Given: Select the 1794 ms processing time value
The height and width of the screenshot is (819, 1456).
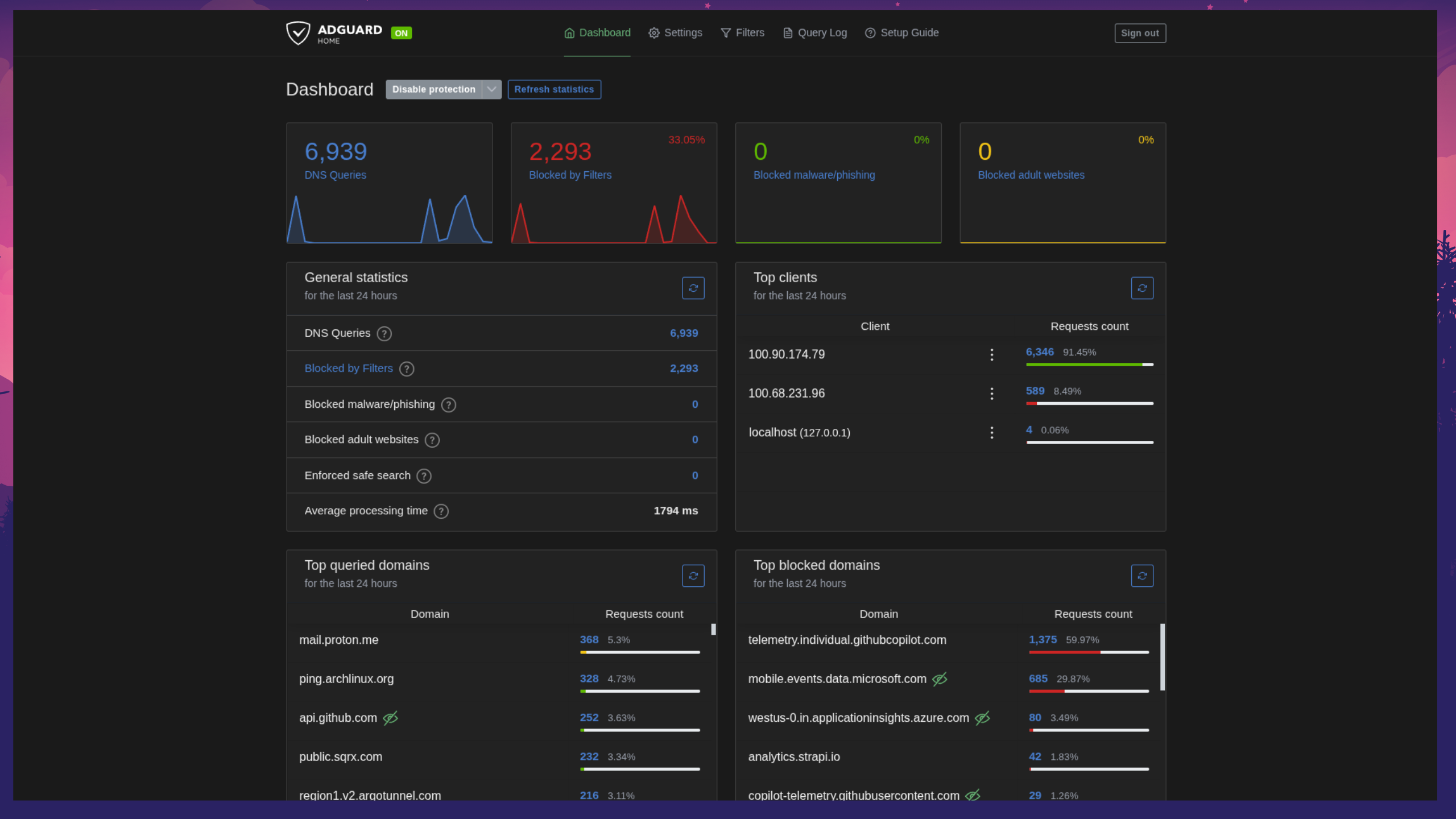Looking at the screenshot, I should pyautogui.click(x=676, y=511).
